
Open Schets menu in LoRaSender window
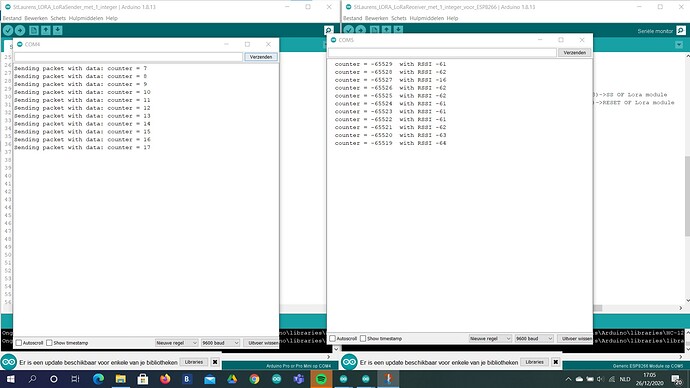tap(58, 18)
